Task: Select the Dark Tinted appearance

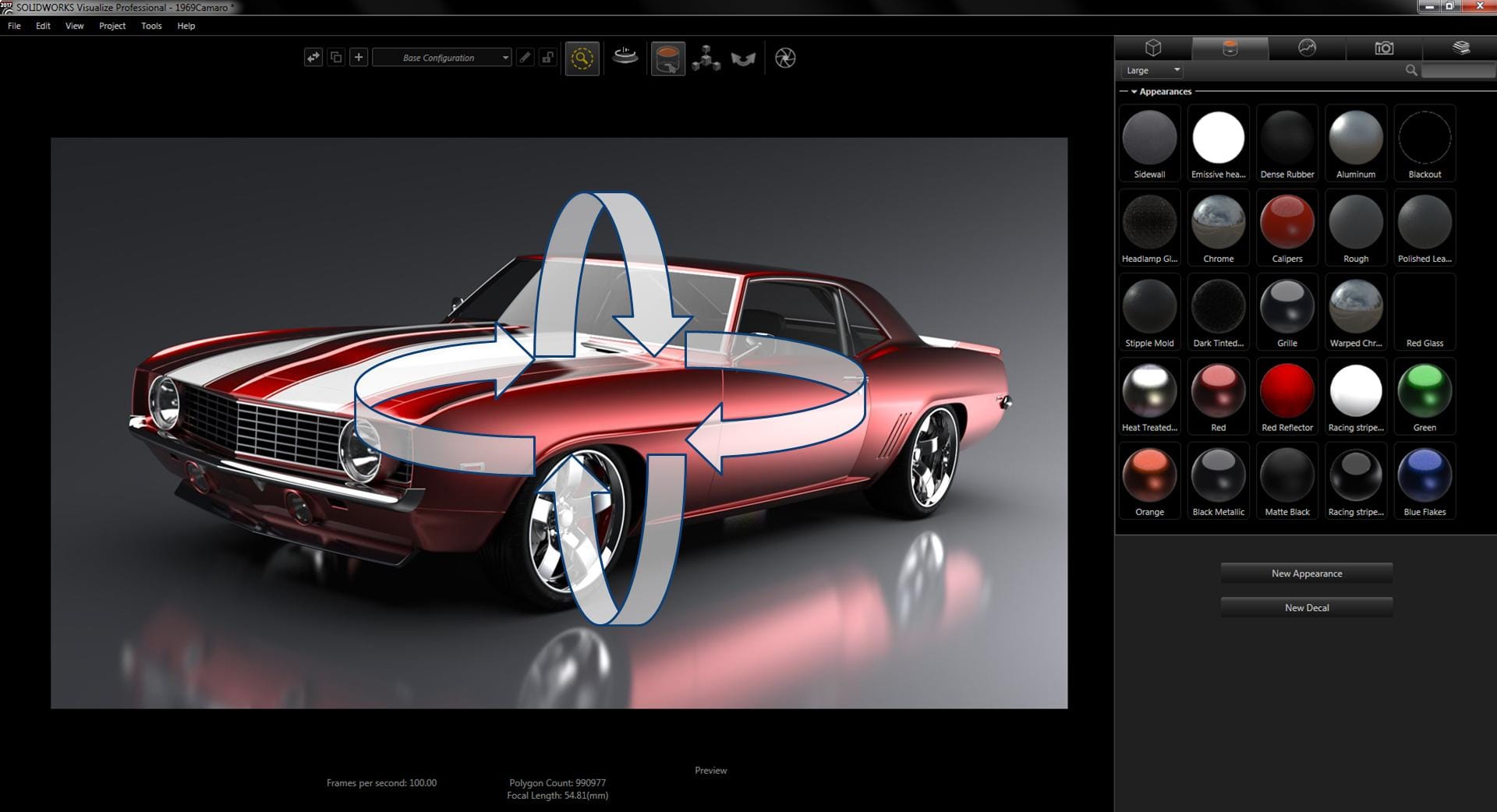Action: 1218,312
